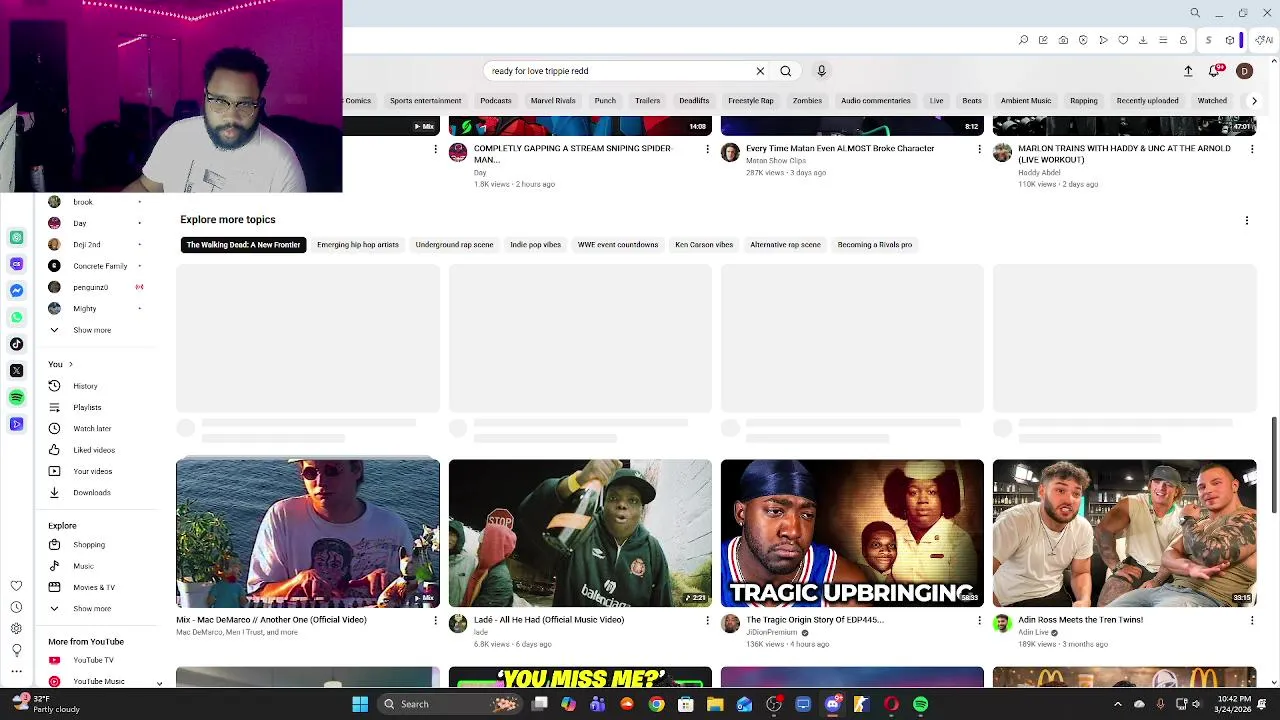Screen dimensions: 1280x720
Task: Open the Spotify taskbar icon
Action: click(x=920, y=704)
